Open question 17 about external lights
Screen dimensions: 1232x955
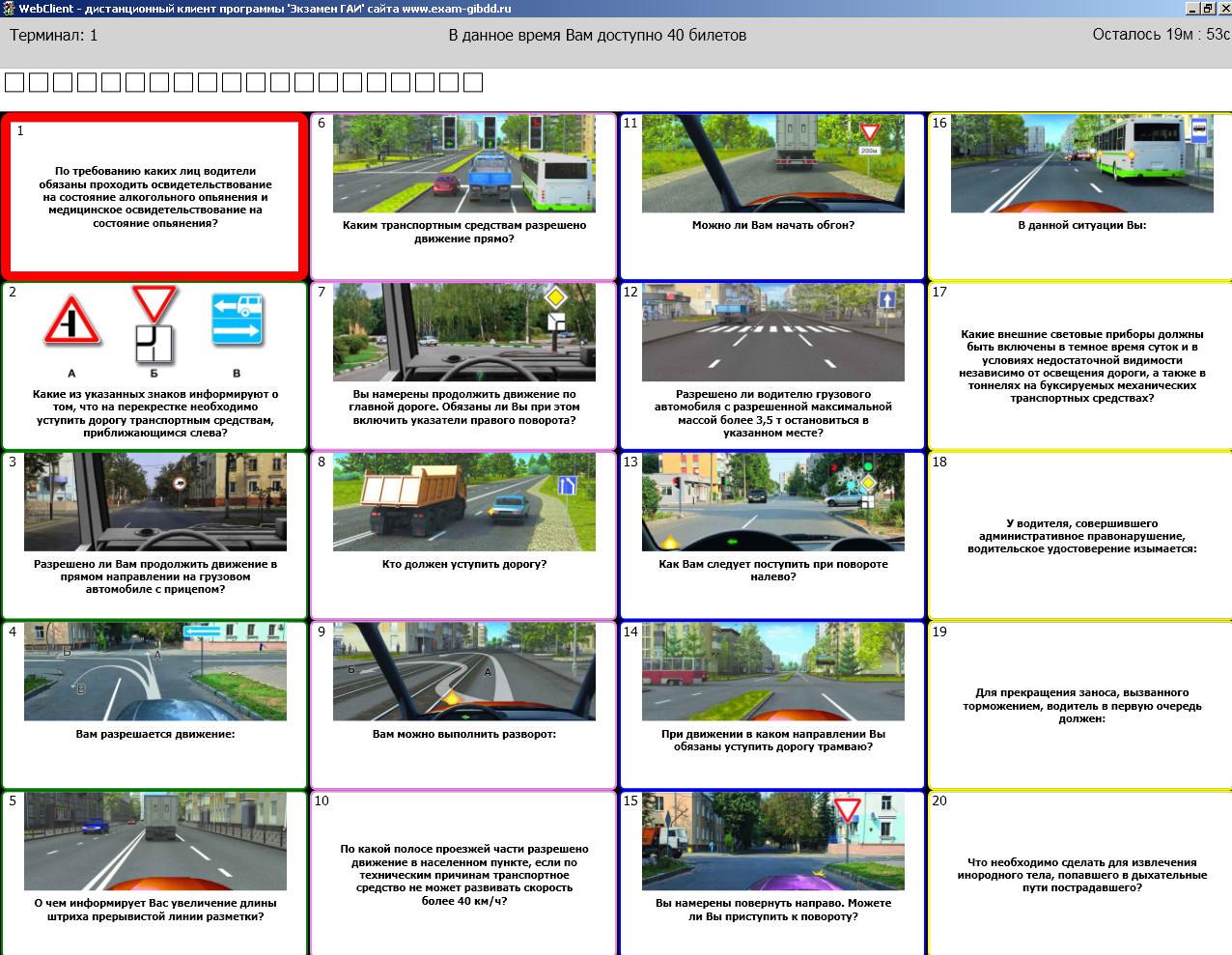pyautogui.click(x=1081, y=366)
